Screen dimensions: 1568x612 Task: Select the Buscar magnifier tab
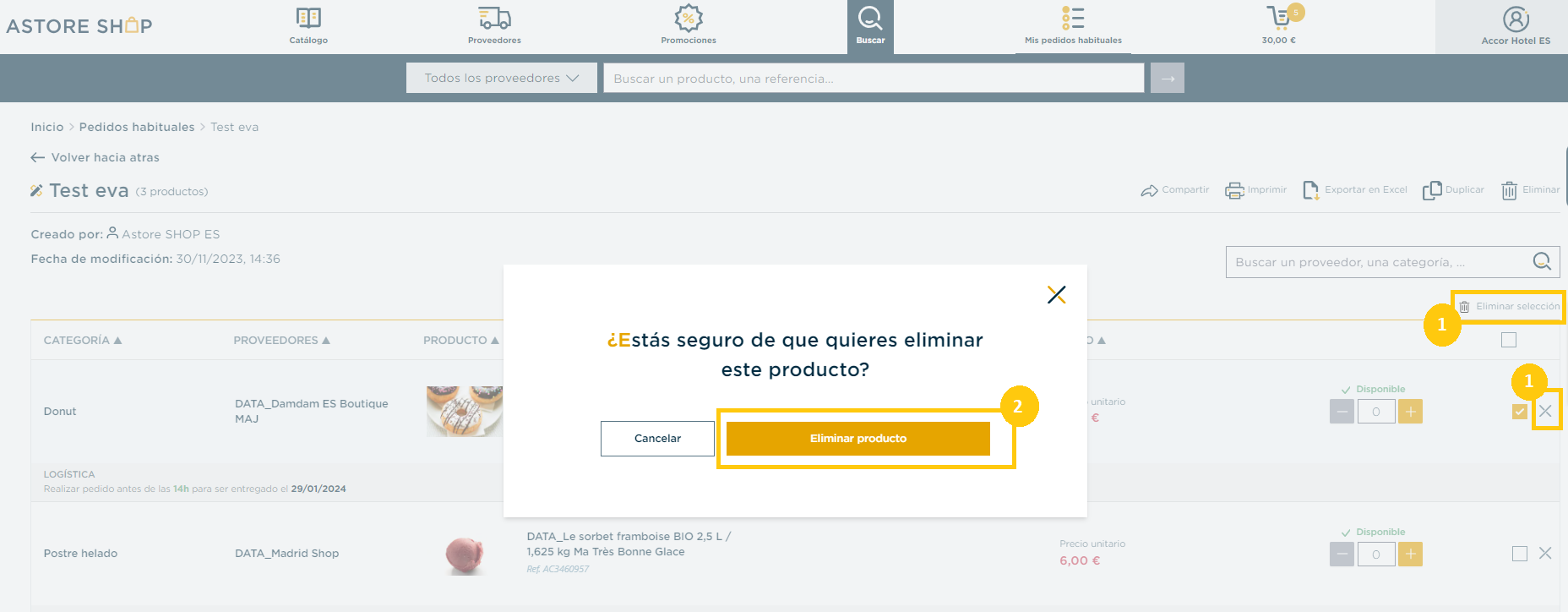point(870,26)
